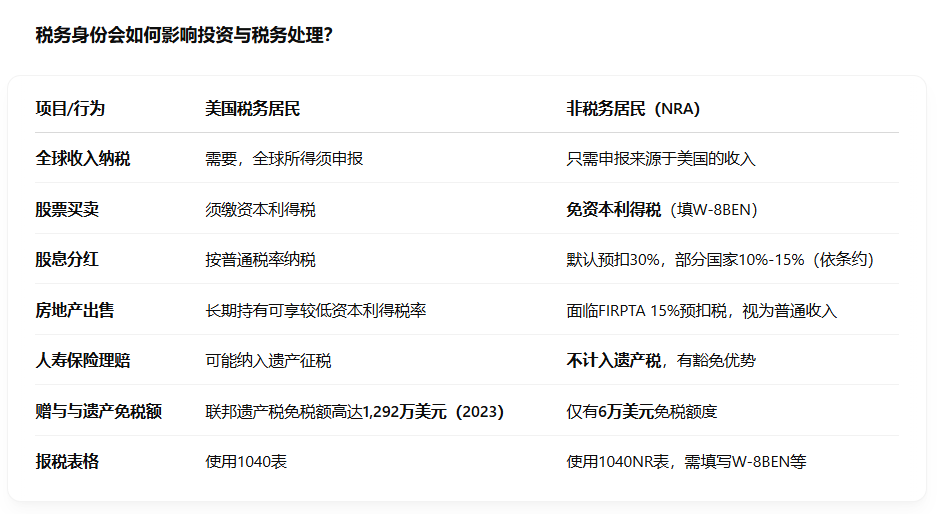Click the 项目/行为 column header
The height and width of the screenshot is (514, 937).
click(x=70, y=108)
